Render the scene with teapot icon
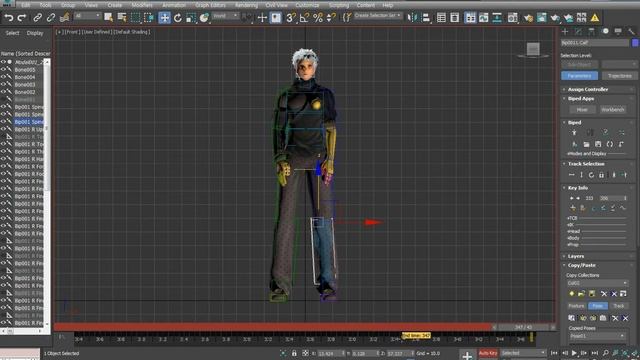Image resolution: width=640 pixels, height=360 pixels. coord(555,18)
